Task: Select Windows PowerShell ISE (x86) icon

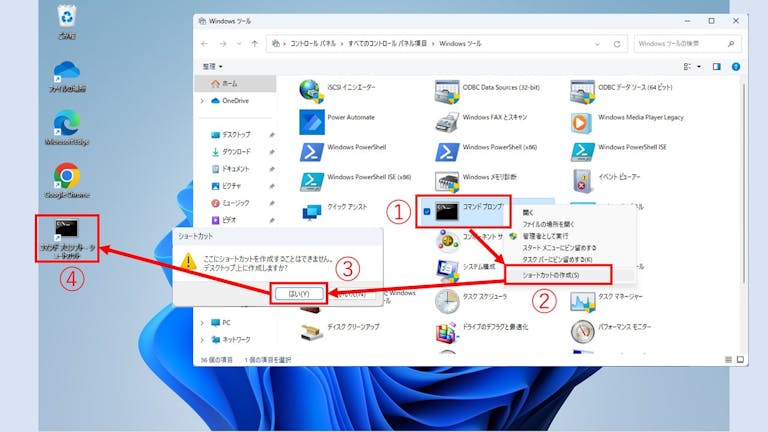Action: (x=312, y=182)
